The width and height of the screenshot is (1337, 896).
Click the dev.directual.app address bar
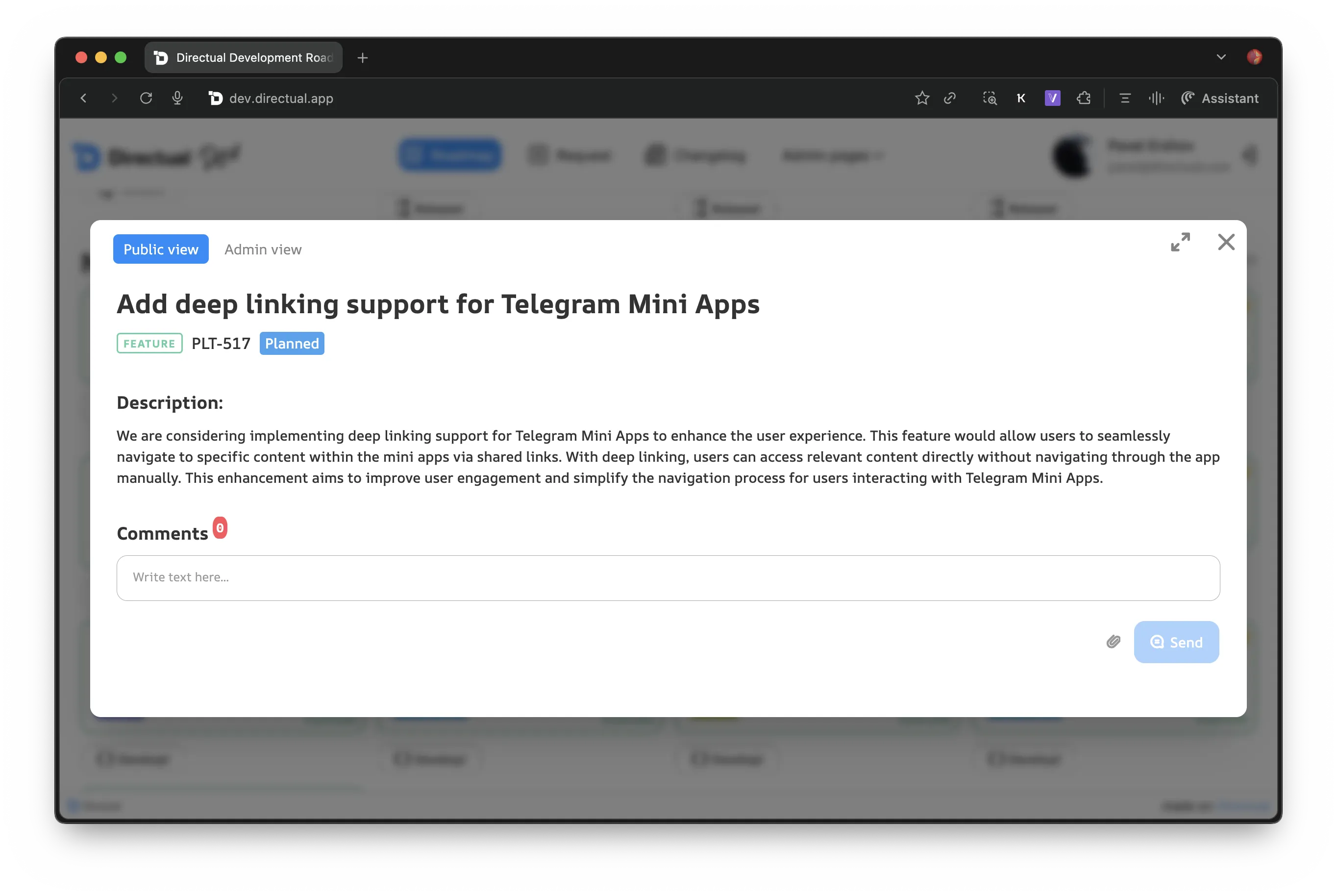click(281, 99)
